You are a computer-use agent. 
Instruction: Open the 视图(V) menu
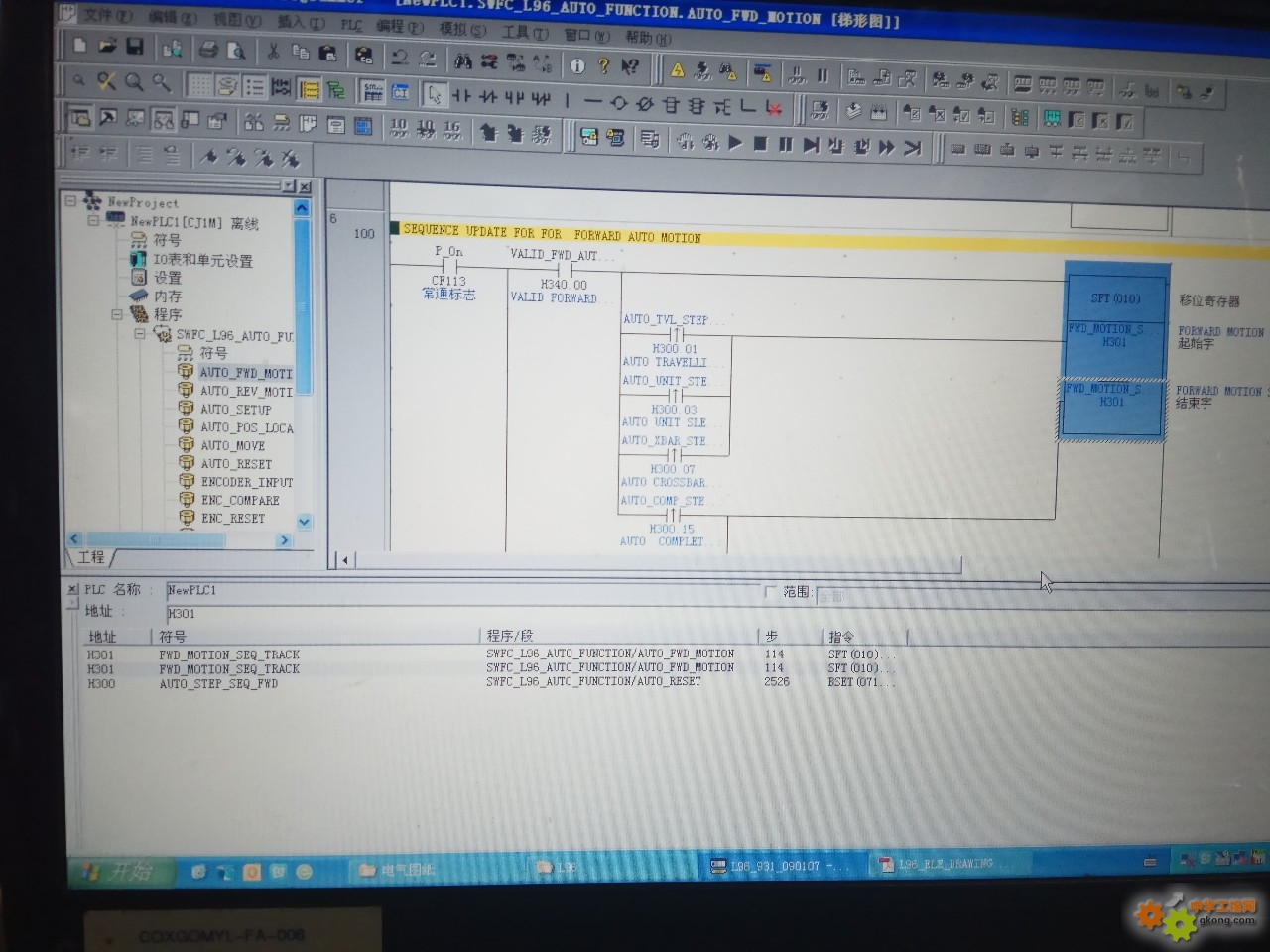pyautogui.click(x=238, y=20)
